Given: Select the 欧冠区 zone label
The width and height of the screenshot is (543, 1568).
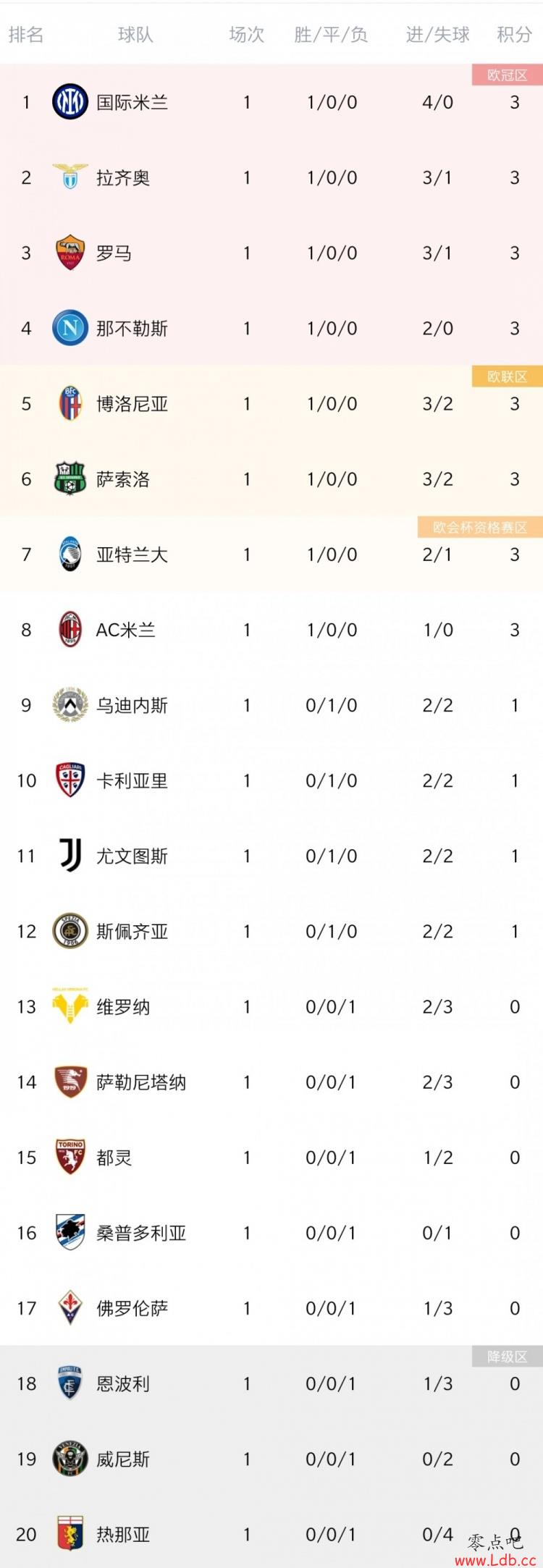Looking at the screenshot, I should 507,75.
